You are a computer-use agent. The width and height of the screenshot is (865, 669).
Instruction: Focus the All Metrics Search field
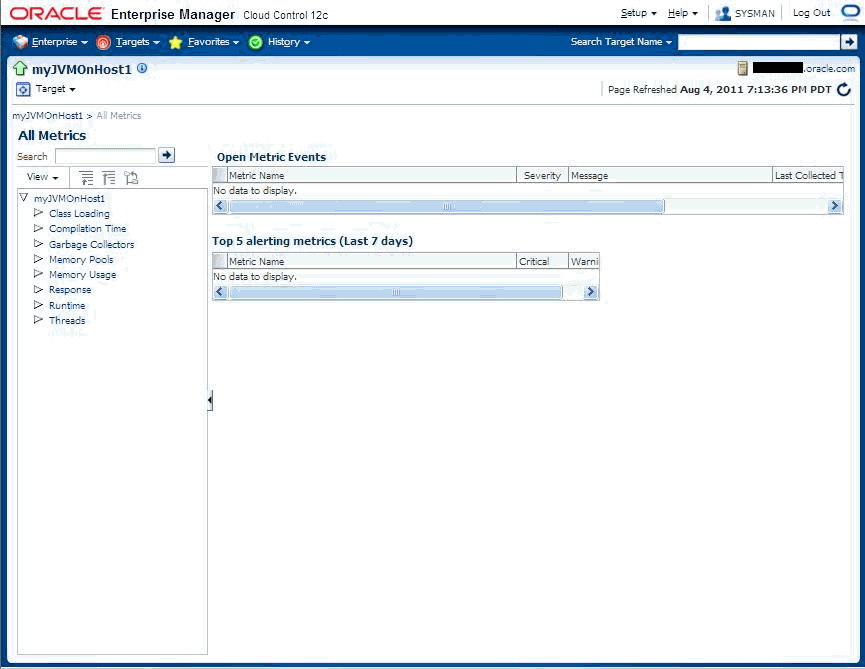pos(105,156)
